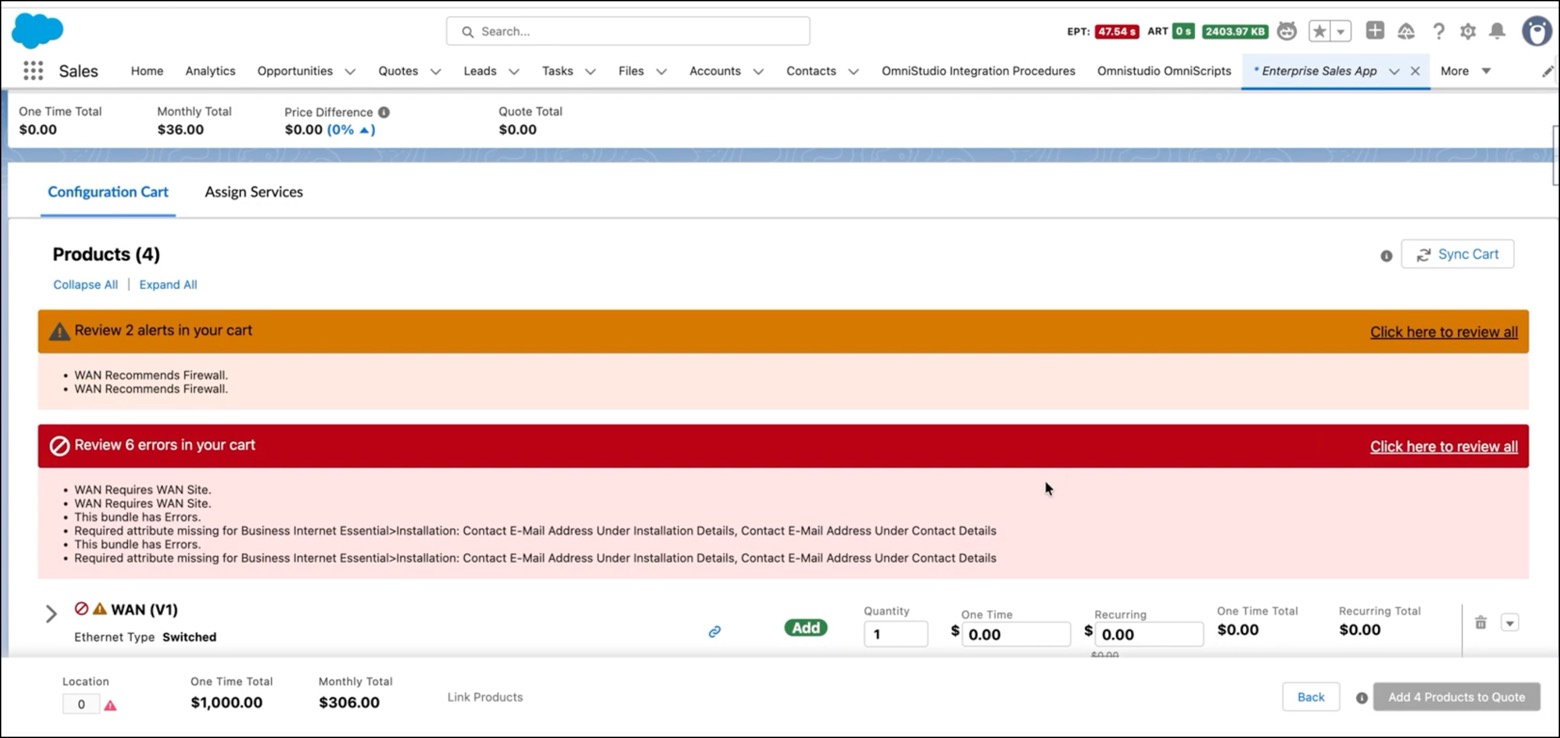Open the Notifications bell icon

click(1497, 31)
